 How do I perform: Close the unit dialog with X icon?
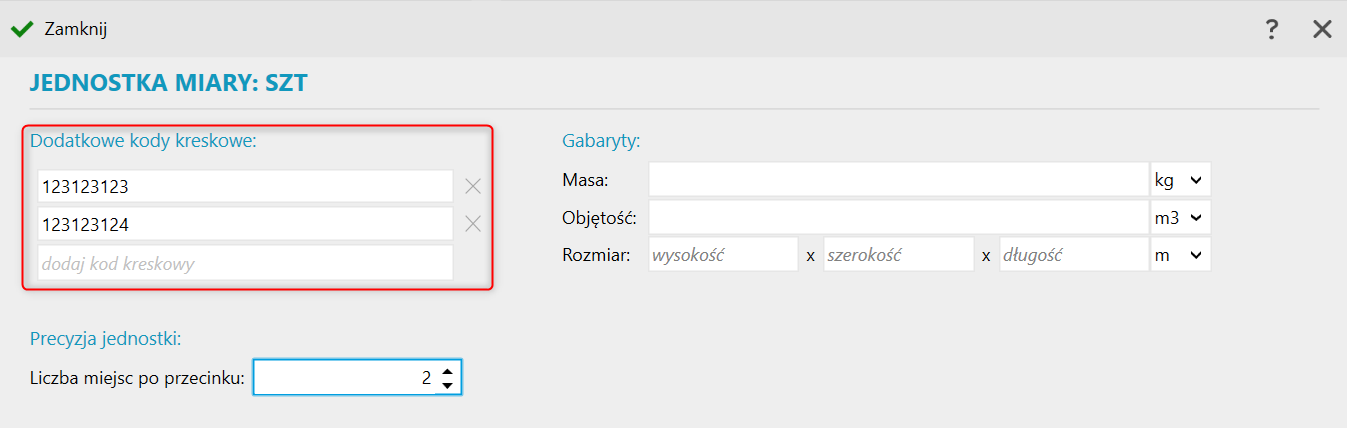[x=1322, y=29]
